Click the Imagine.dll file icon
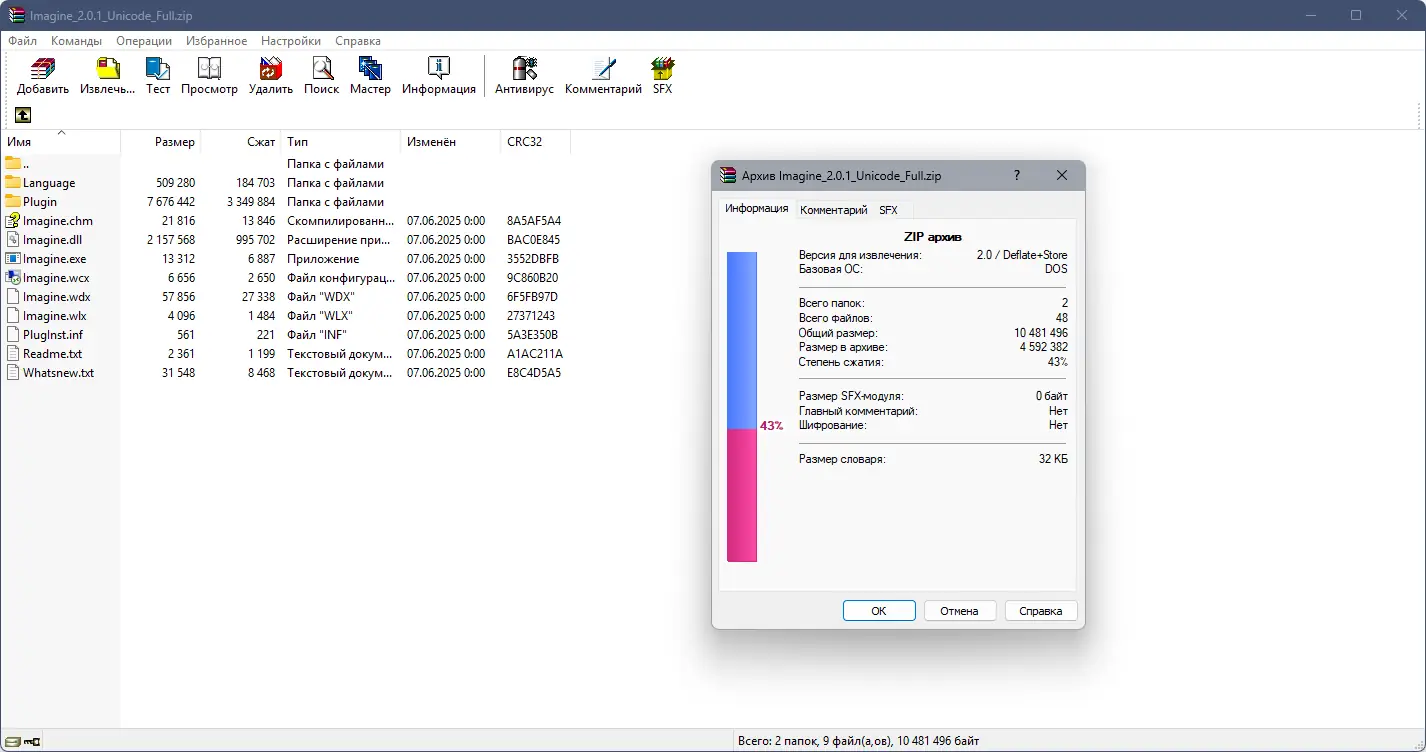Viewport: 1426px width, 752px height. 13,239
